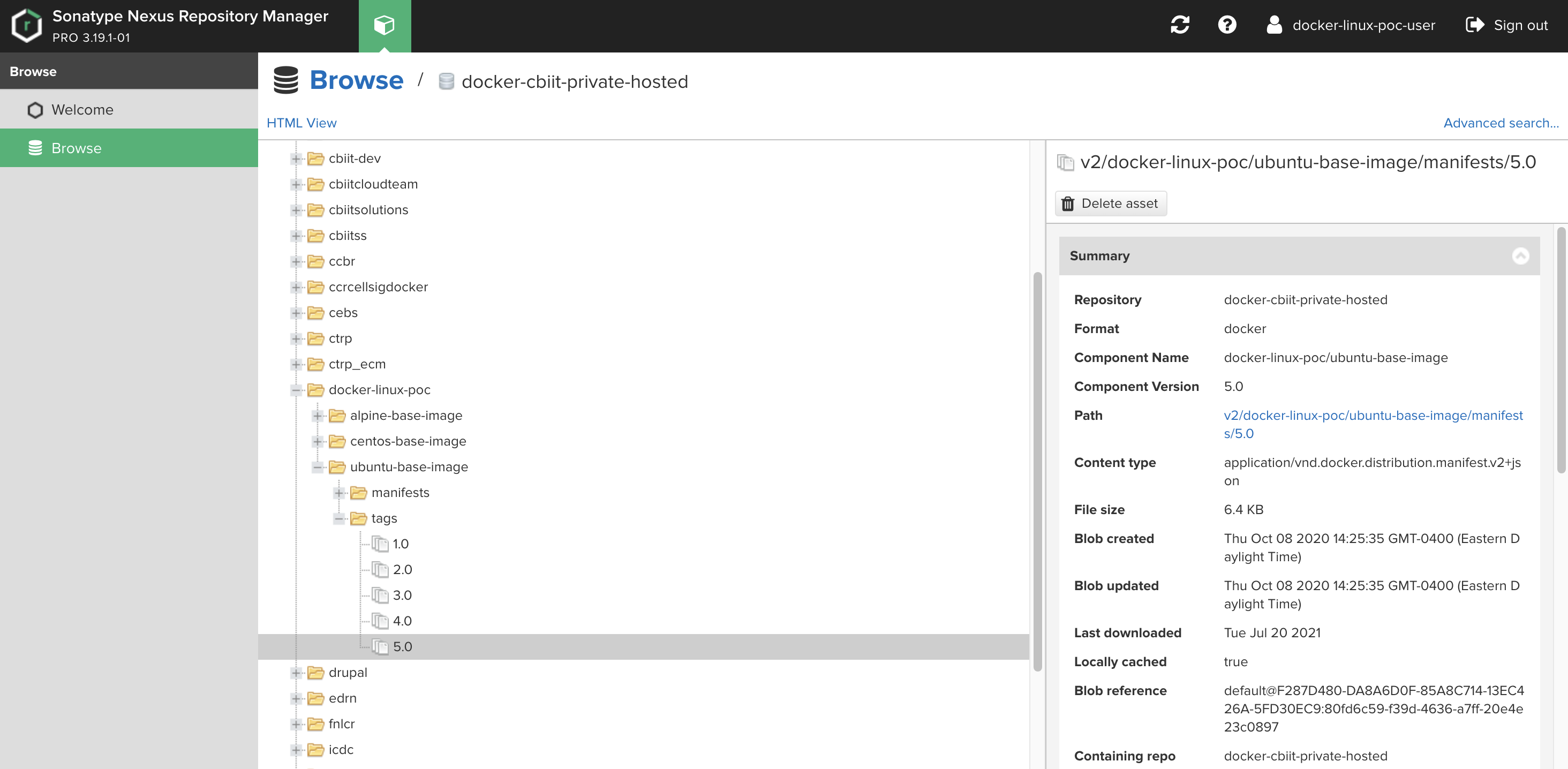Screen dimensions: 1568x769
Task: Open the HTML View tab
Action: coord(301,123)
